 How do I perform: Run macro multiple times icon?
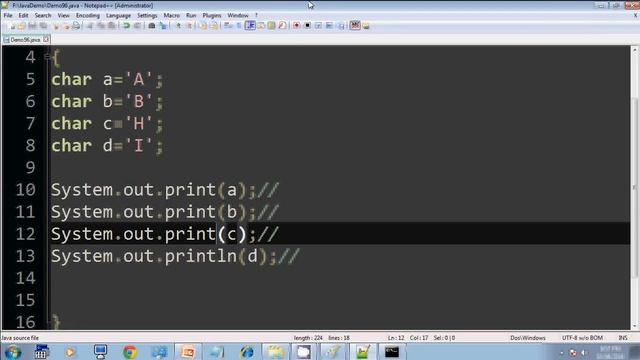(330, 26)
